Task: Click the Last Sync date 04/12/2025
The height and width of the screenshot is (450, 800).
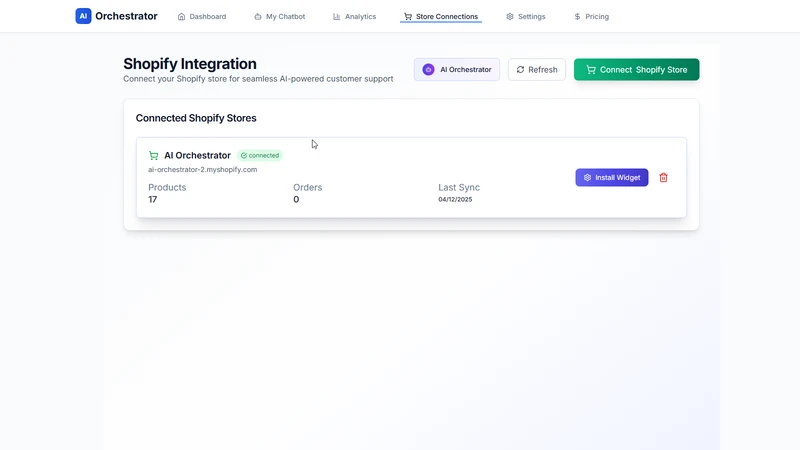Action: point(455,199)
